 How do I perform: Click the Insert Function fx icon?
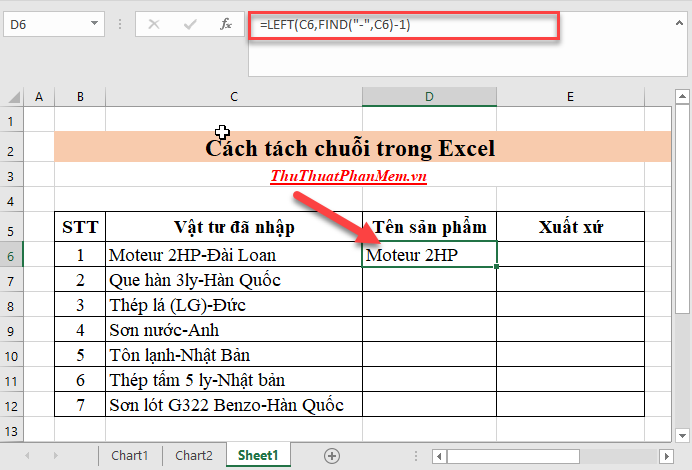click(x=226, y=24)
